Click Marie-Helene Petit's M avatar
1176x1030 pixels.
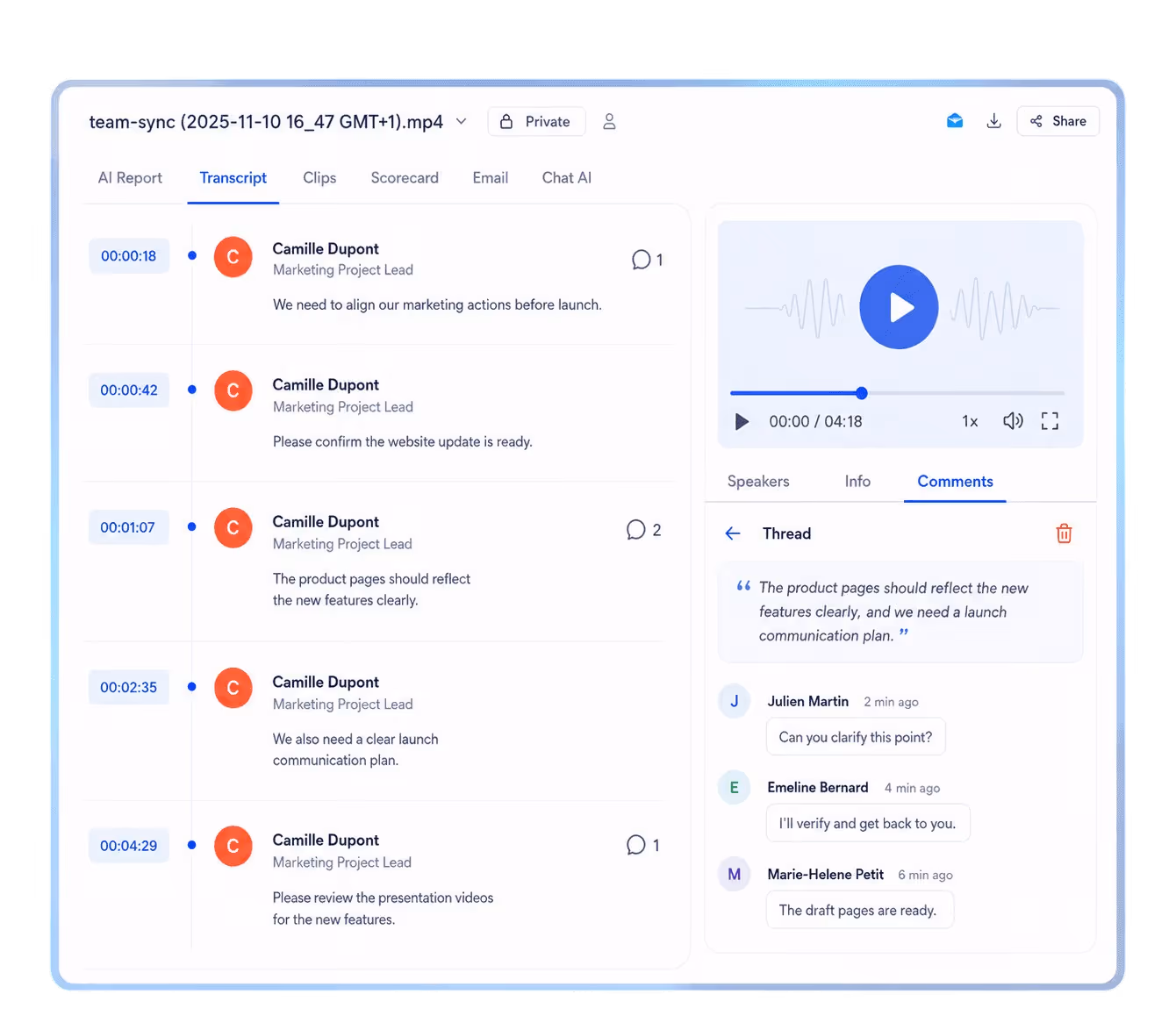point(735,875)
